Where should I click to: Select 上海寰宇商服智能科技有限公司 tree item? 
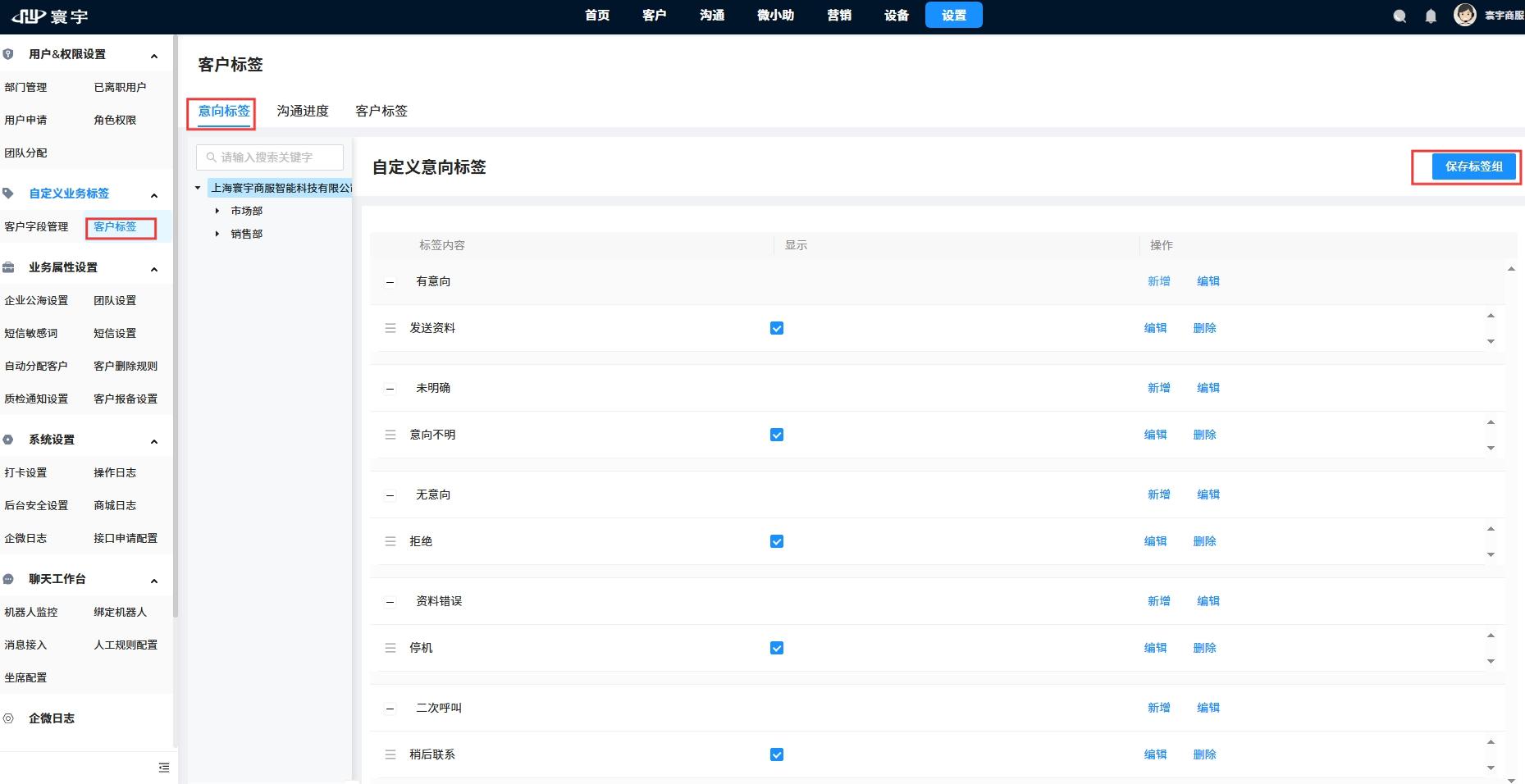click(280, 188)
